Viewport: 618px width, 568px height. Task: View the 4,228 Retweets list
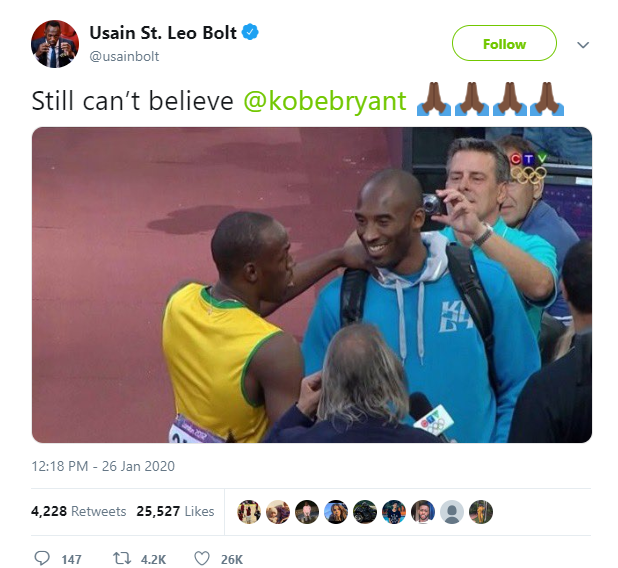[x=78, y=511]
